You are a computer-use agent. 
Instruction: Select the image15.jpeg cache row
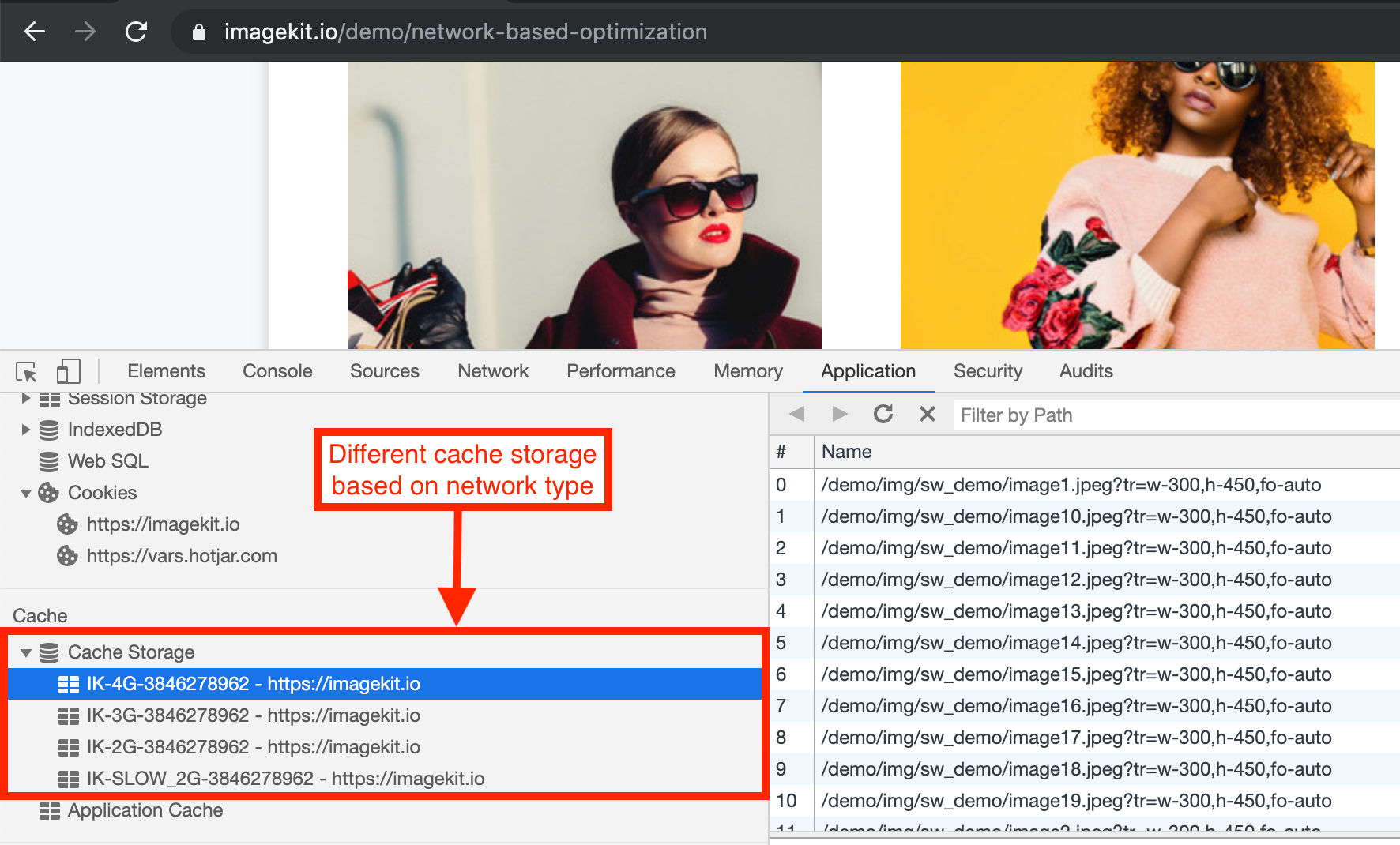click(x=1085, y=674)
